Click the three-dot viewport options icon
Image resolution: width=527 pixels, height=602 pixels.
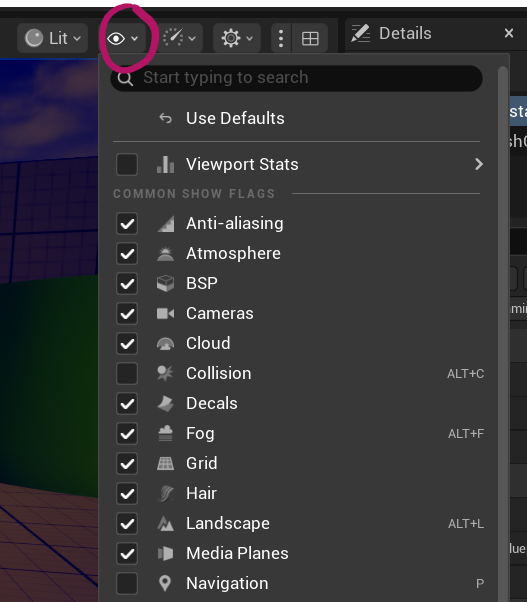click(281, 38)
